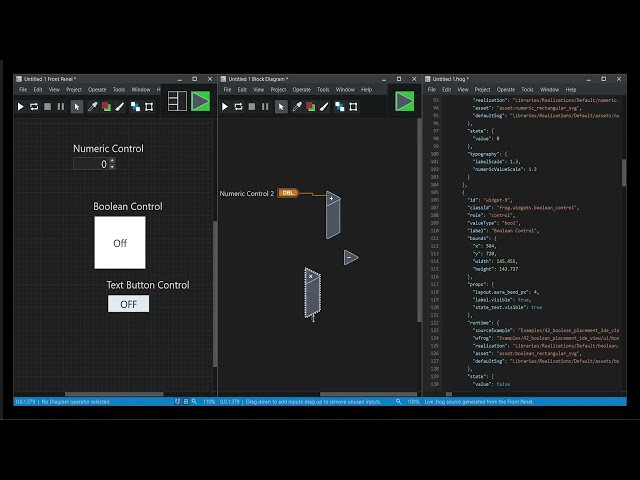640x480 pixels.
Task: Click Stop square in Block Diagram toolbar
Action: point(252,107)
